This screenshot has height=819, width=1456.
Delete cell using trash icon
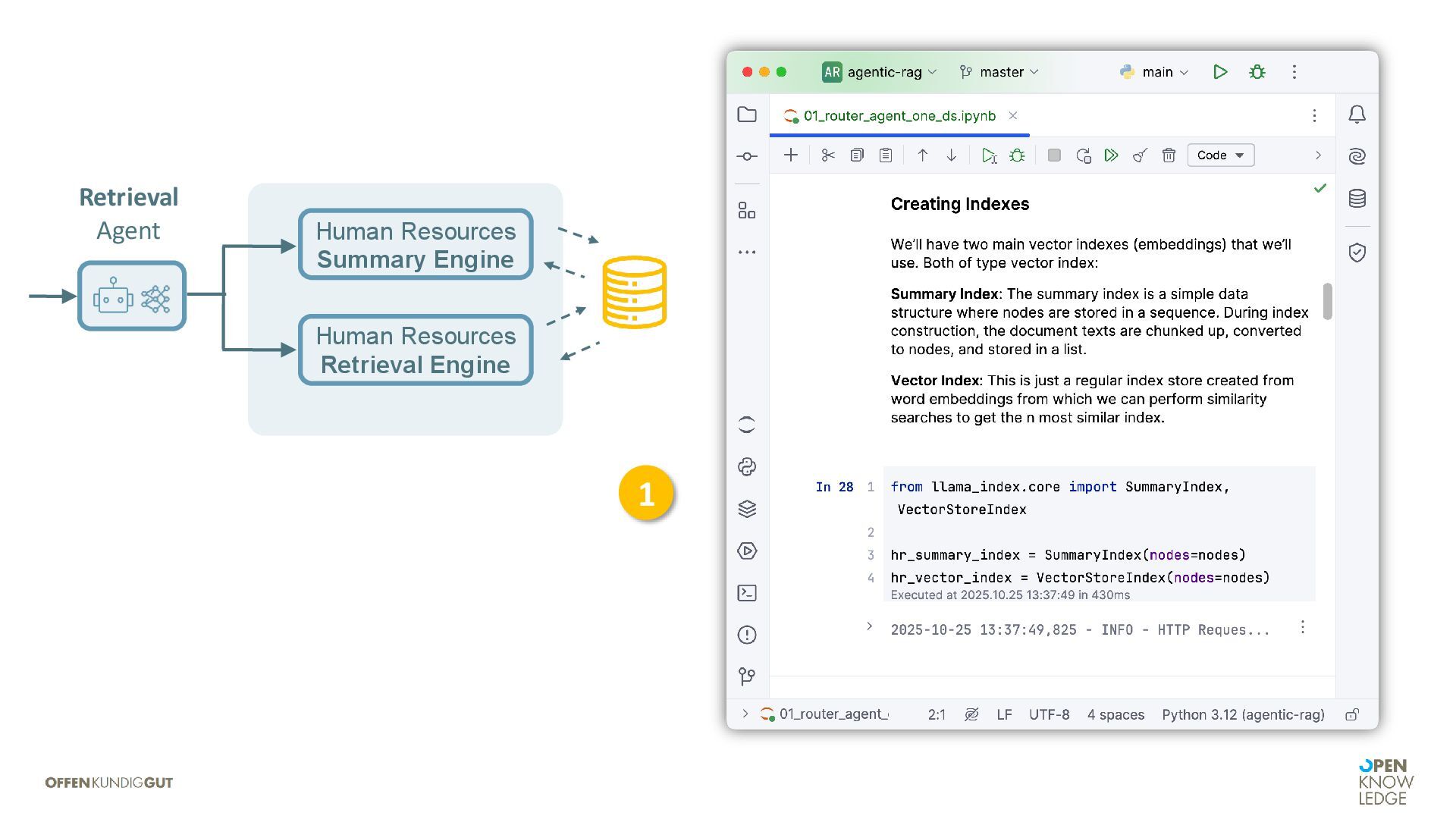pyautogui.click(x=1169, y=155)
